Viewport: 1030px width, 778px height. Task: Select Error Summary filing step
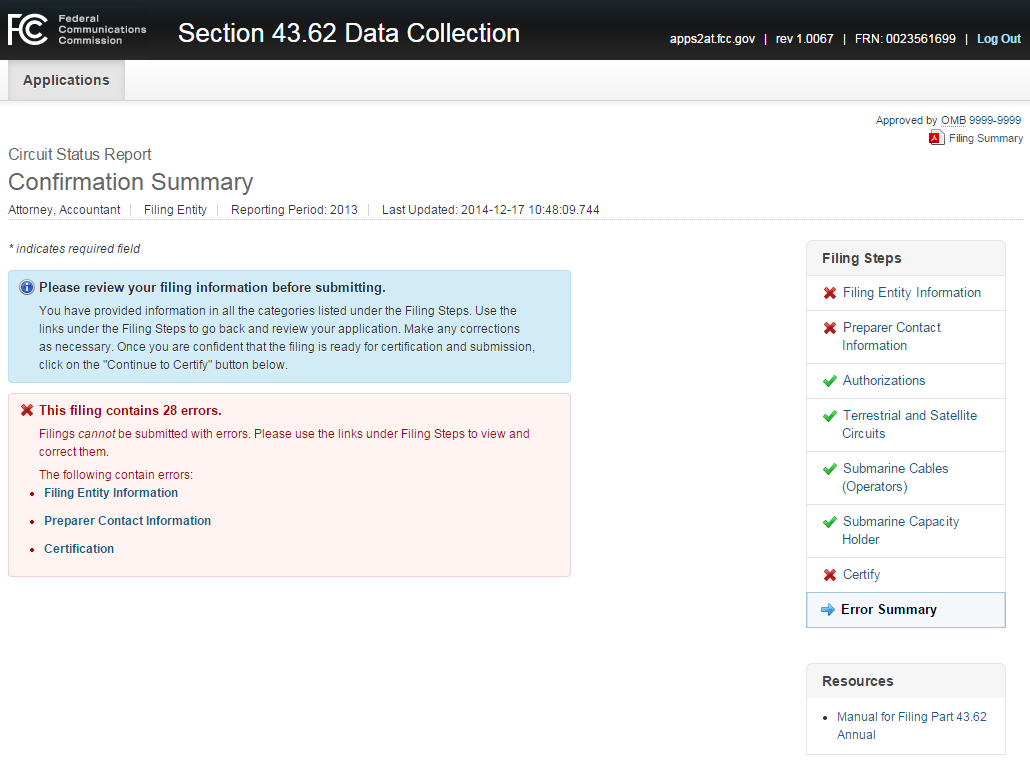tap(888, 610)
